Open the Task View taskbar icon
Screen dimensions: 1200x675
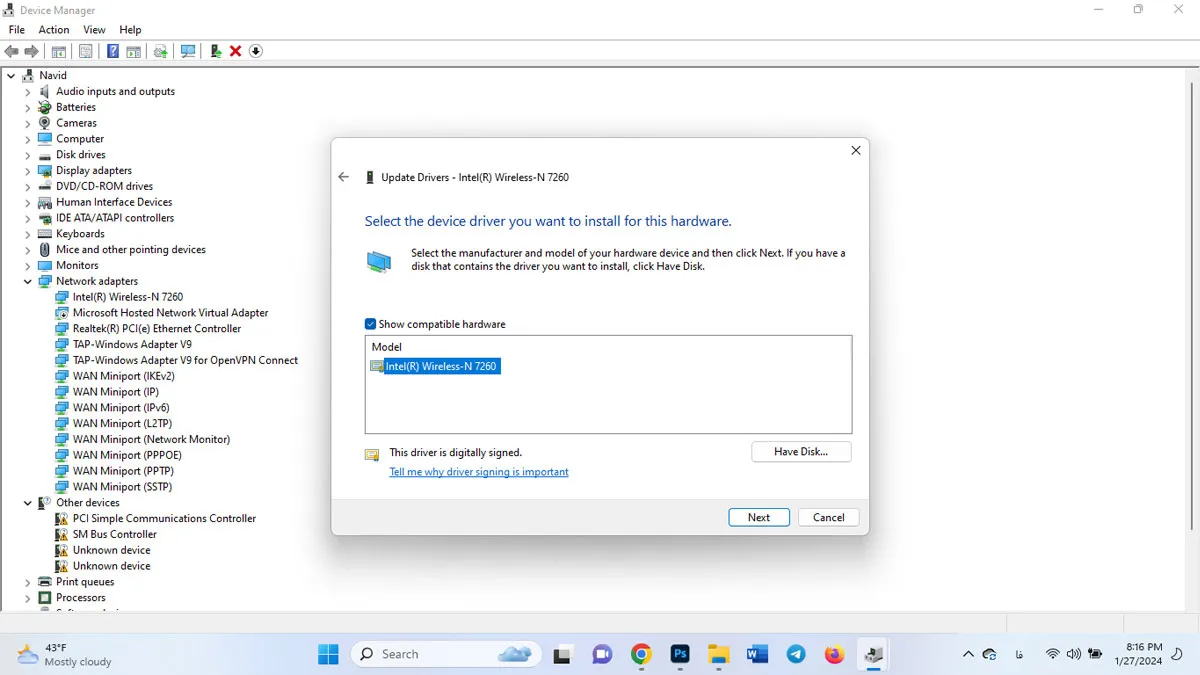[x=563, y=654]
